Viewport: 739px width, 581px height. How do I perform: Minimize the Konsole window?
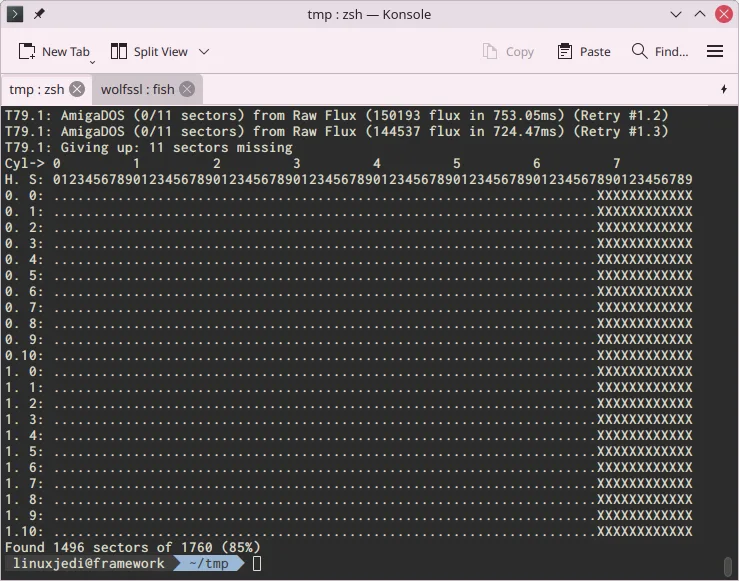pyautogui.click(x=676, y=14)
